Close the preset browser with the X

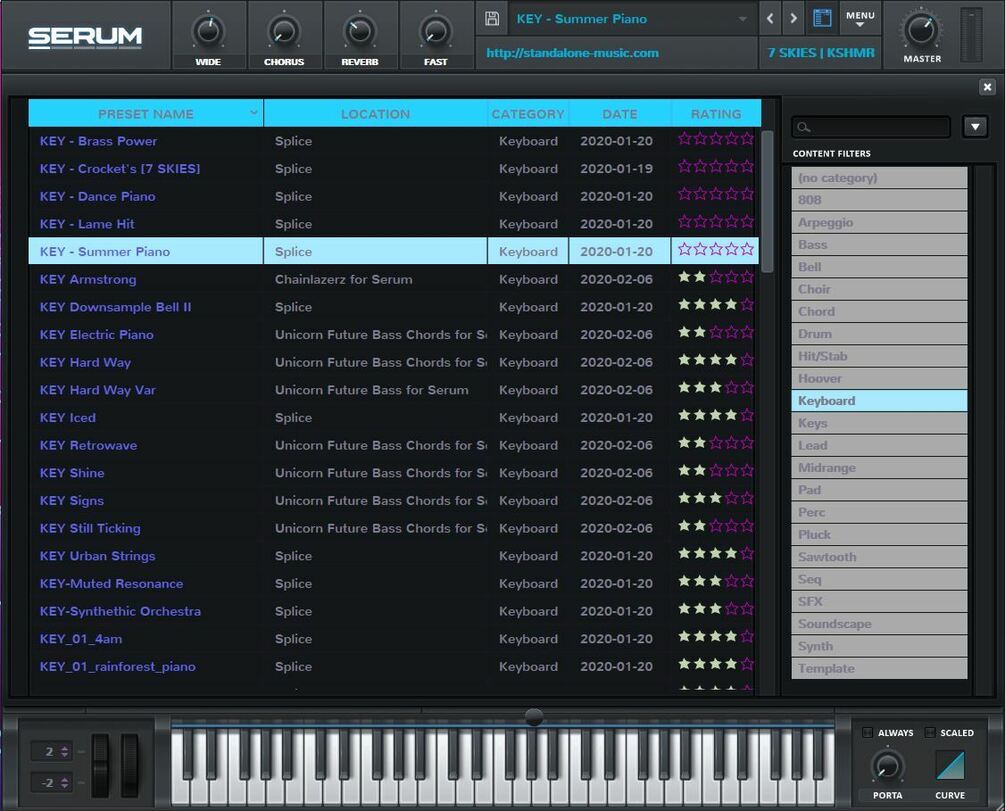pyautogui.click(x=987, y=87)
